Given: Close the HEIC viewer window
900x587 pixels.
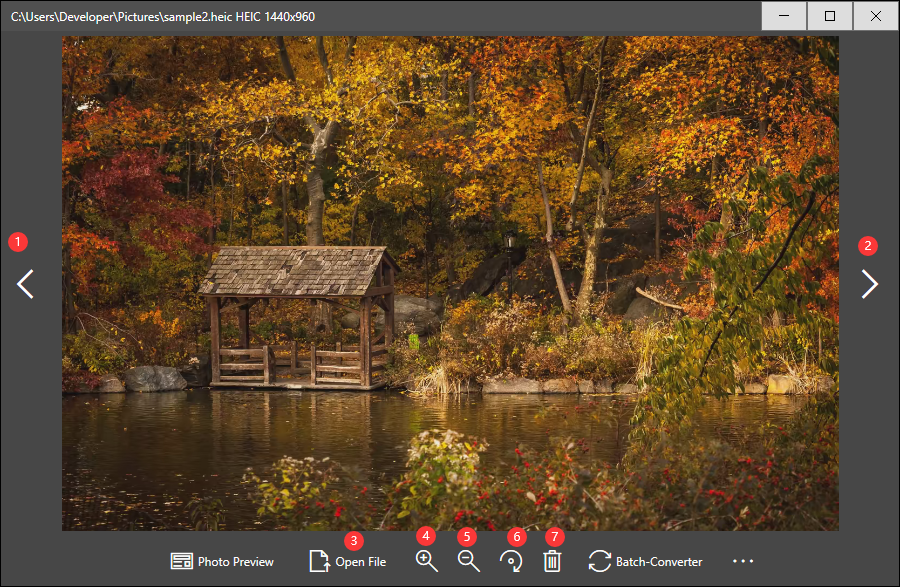Looking at the screenshot, I should click(x=876, y=16).
